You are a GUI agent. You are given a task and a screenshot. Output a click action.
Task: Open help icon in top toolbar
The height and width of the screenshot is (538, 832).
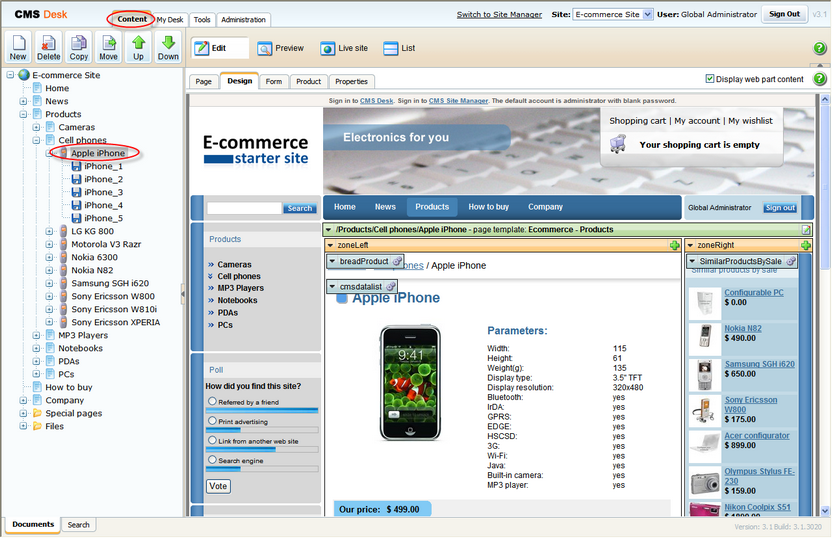click(819, 48)
